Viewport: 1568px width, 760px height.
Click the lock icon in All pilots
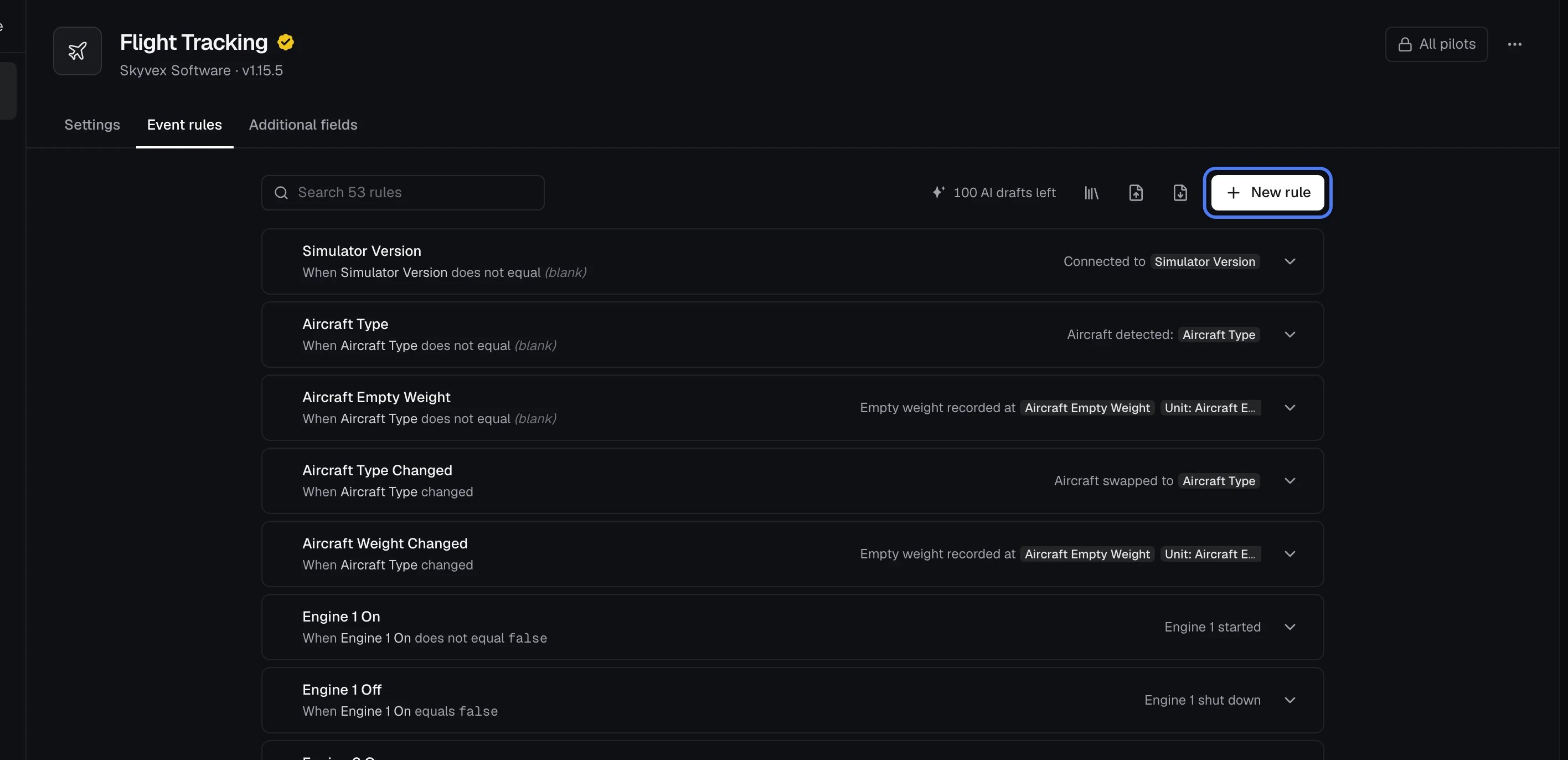click(x=1405, y=44)
